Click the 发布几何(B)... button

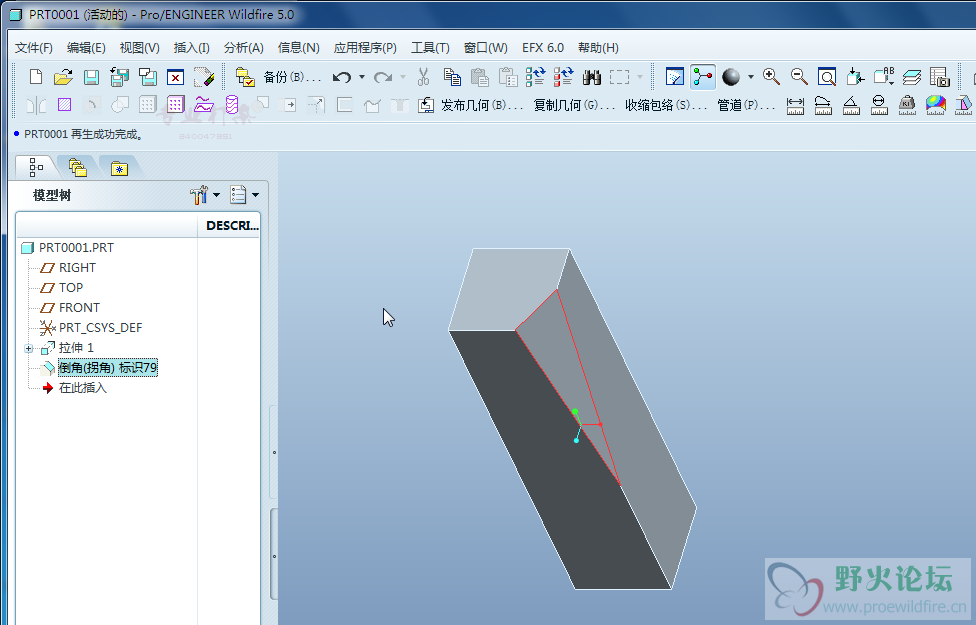click(x=482, y=105)
